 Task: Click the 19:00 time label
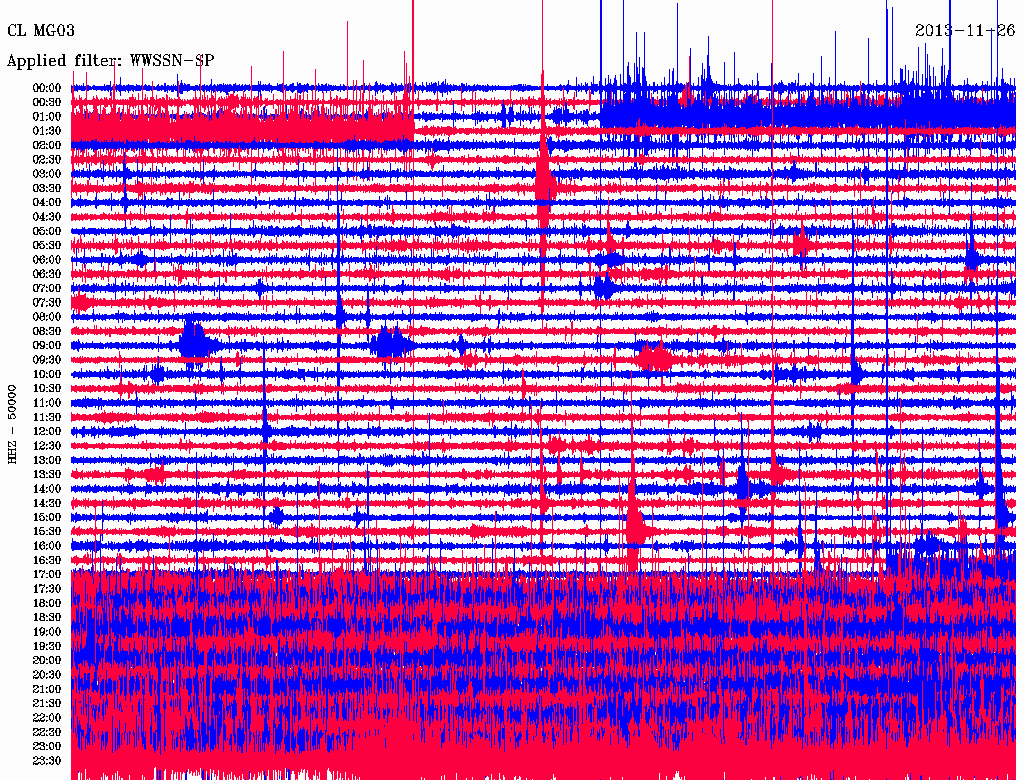pos(47,632)
